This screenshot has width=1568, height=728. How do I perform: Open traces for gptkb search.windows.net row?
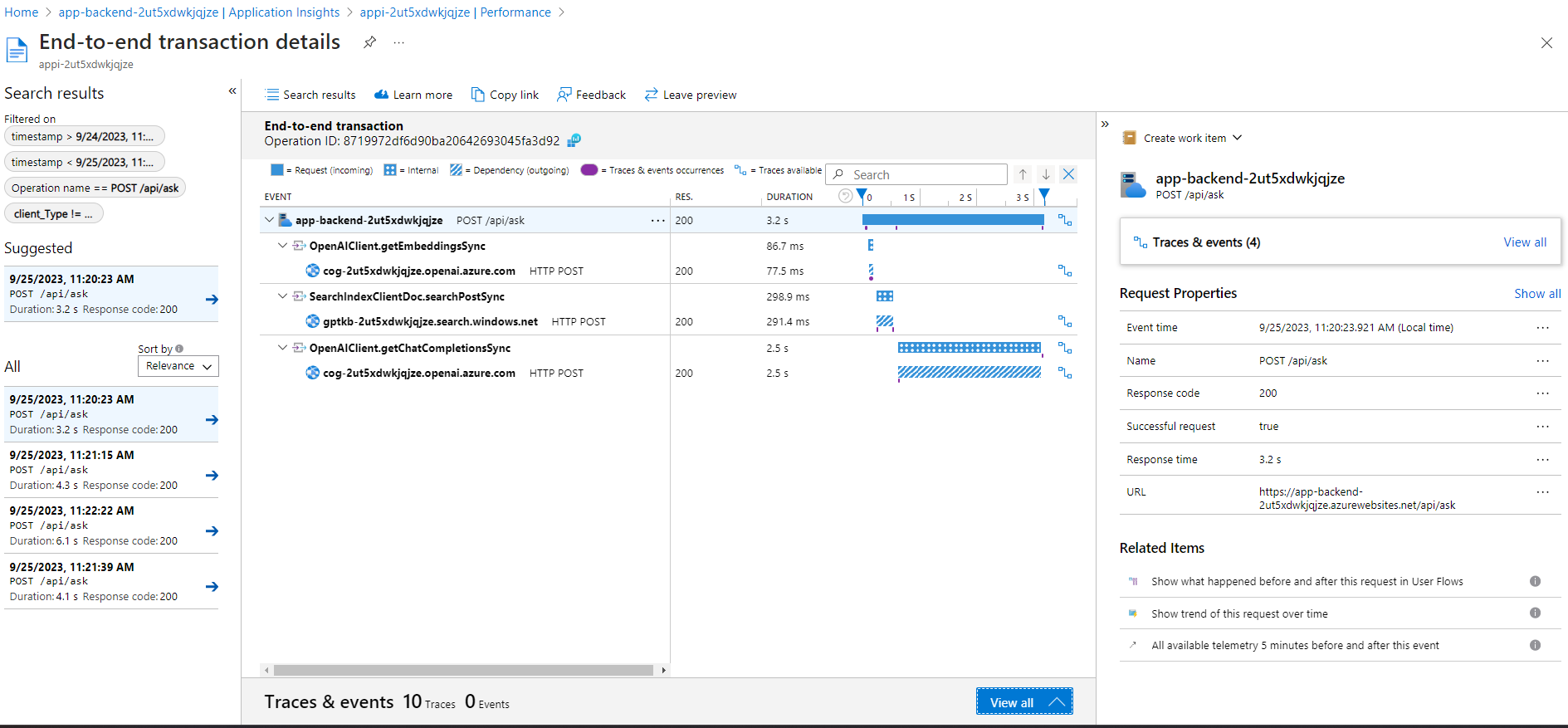[1065, 322]
